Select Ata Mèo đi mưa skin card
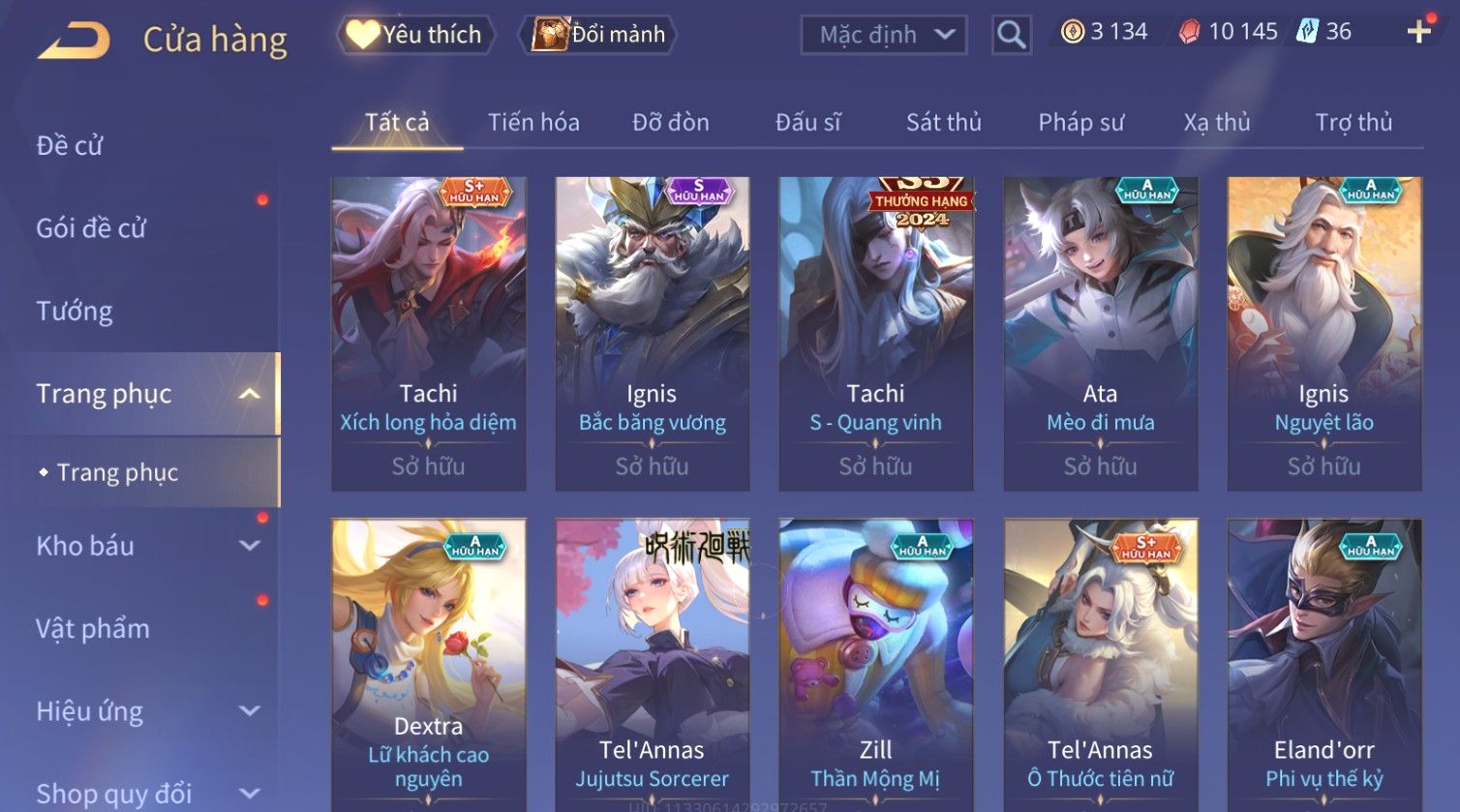The height and width of the screenshot is (812, 1460). [x=1101, y=334]
